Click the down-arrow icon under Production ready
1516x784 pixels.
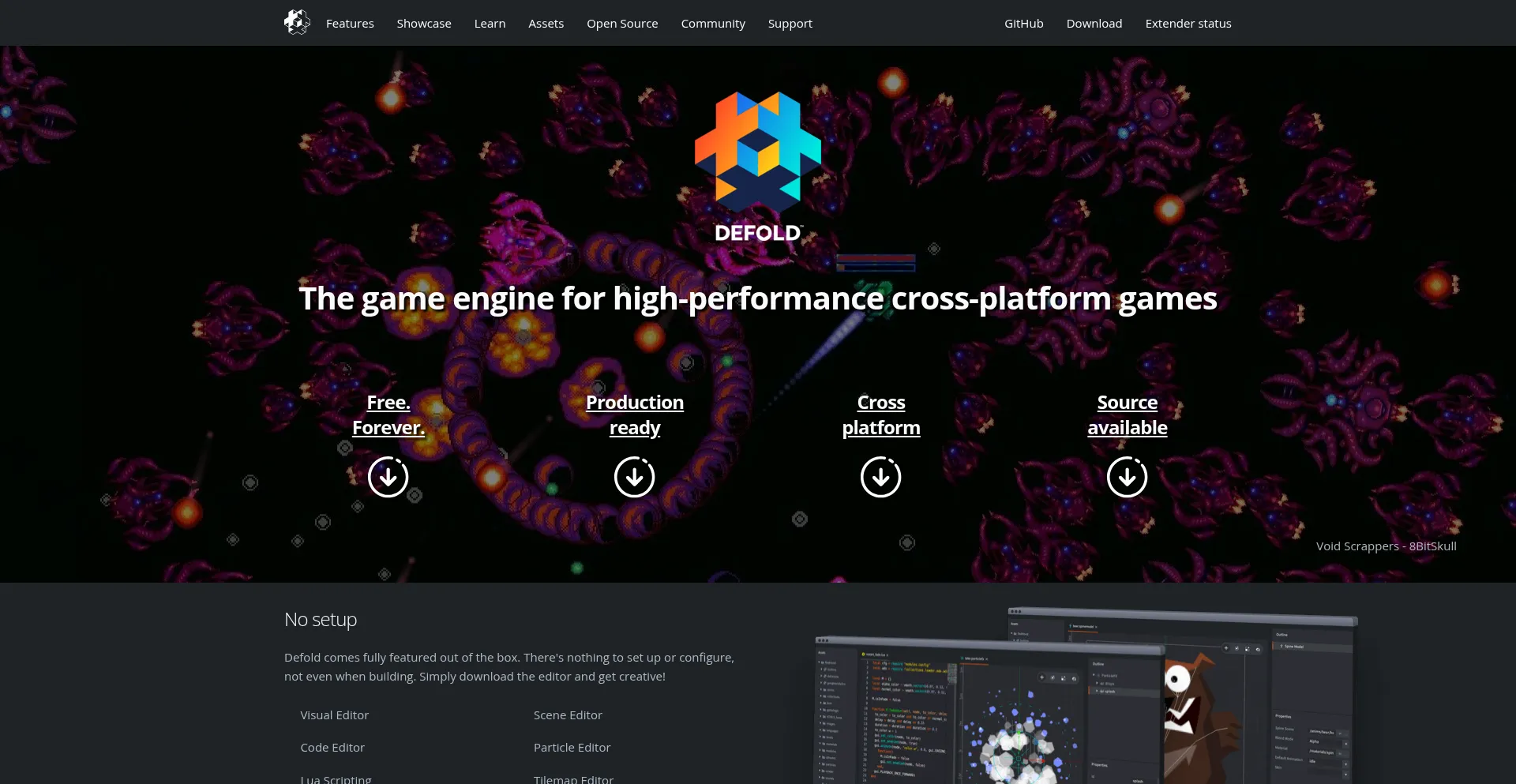pyautogui.click(x=634, y=477)
